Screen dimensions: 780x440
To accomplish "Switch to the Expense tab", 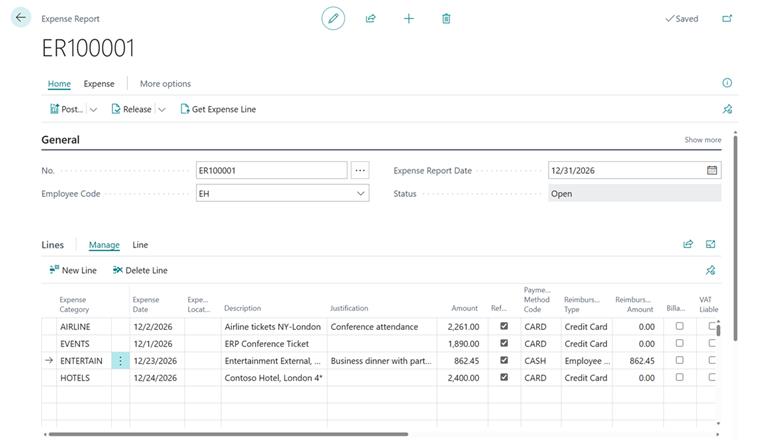I will pos(99,84).
